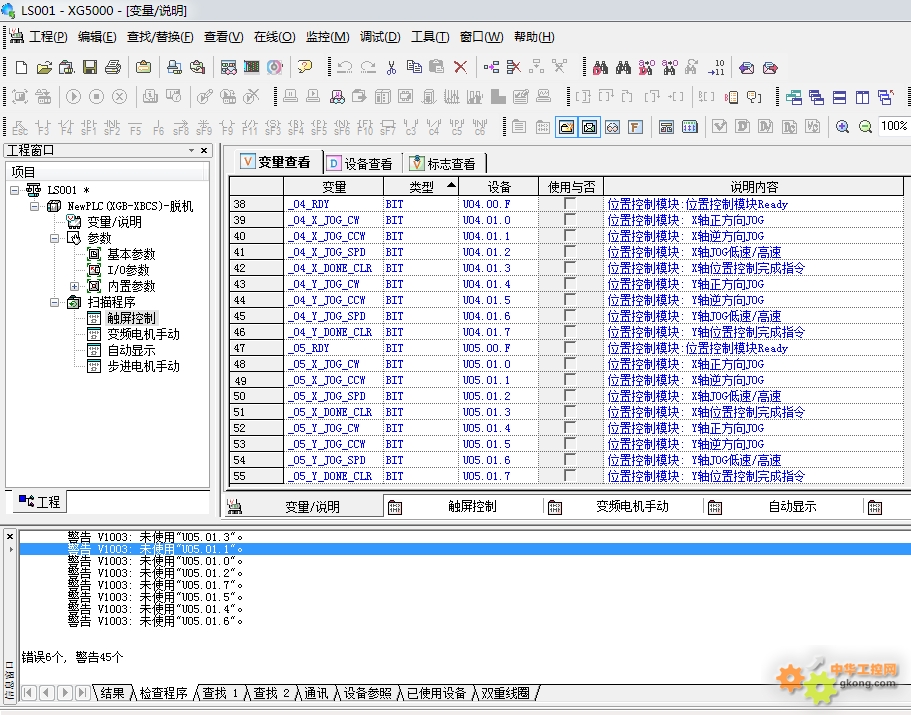Open the 双重线圈 output tab

pyautogui.click(x=505, y=693)
